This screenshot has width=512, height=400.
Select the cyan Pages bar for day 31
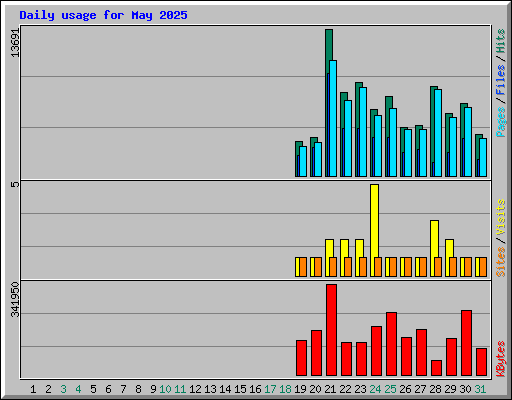click(483, 157)
